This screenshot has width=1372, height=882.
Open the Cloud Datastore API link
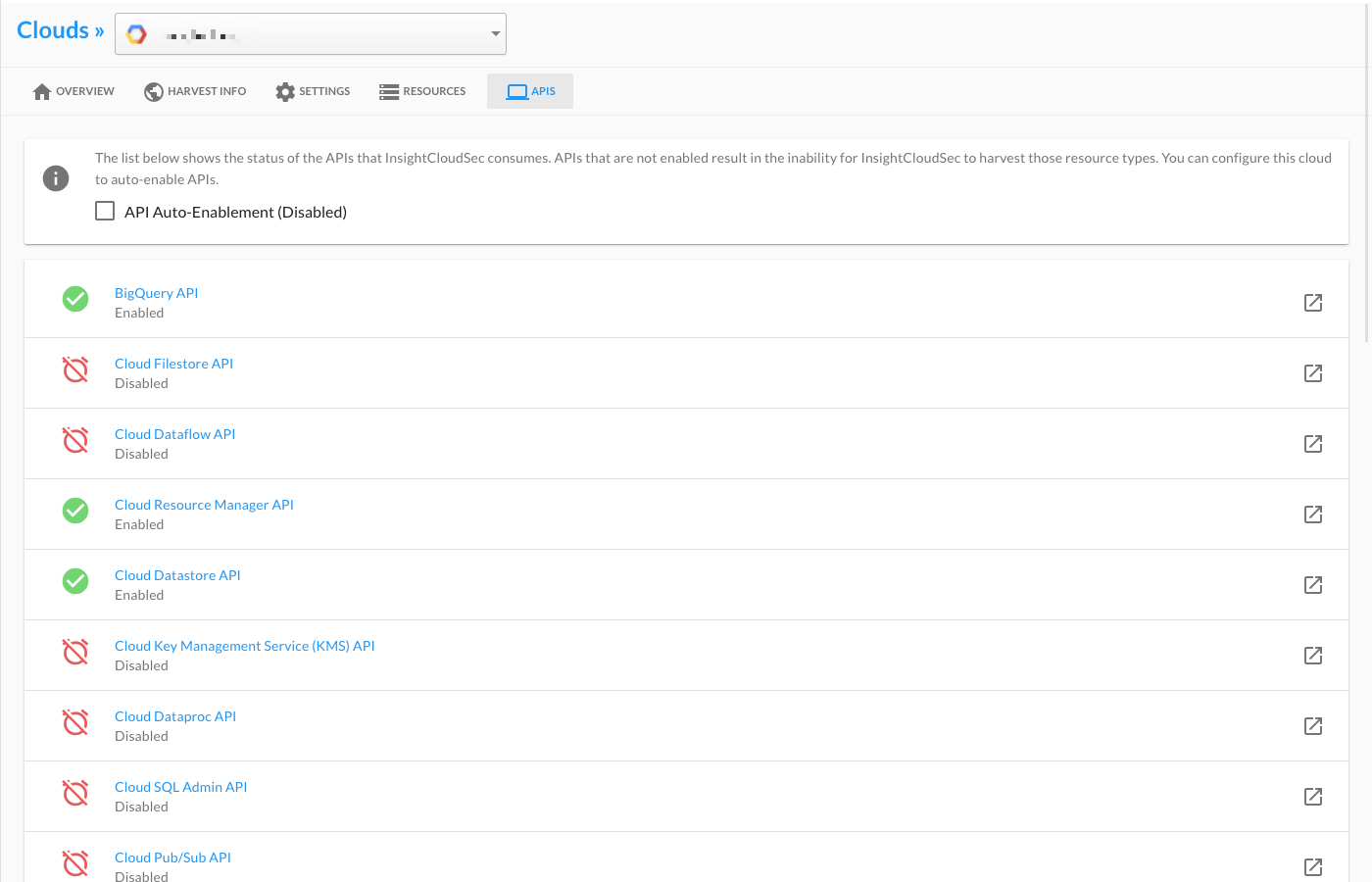[177, 575]
